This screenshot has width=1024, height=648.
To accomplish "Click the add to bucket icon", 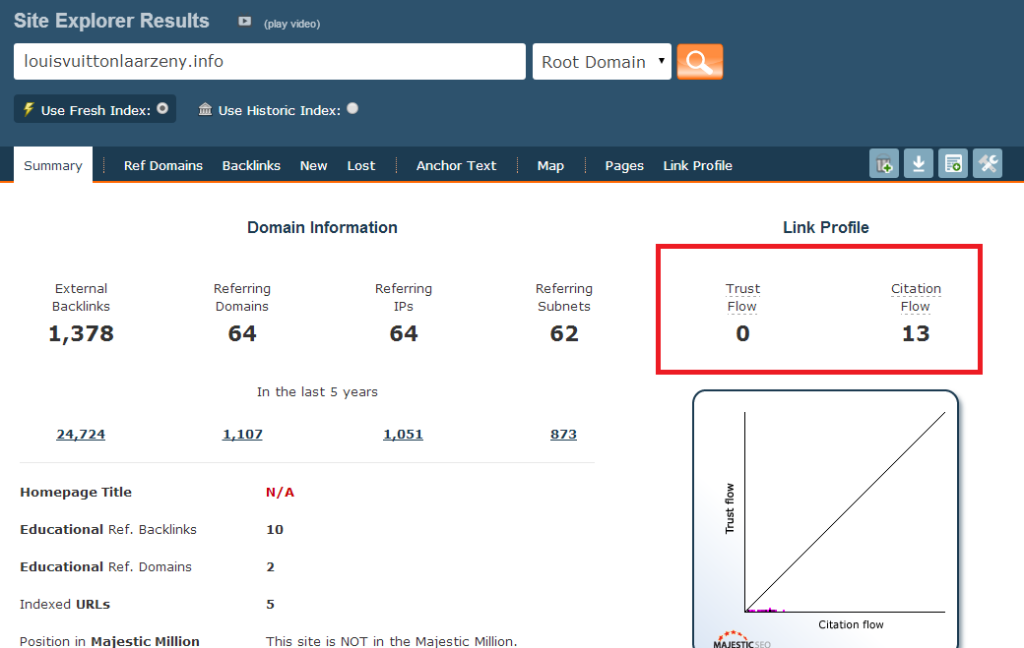I will coord(884,163).
